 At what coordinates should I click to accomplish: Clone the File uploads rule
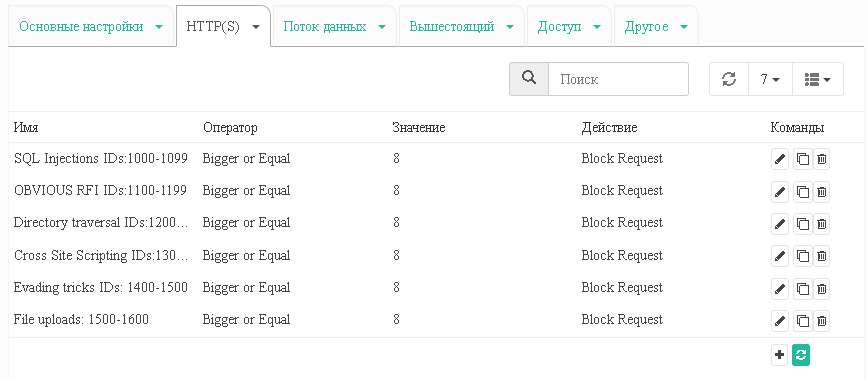(x=802, y=321)
